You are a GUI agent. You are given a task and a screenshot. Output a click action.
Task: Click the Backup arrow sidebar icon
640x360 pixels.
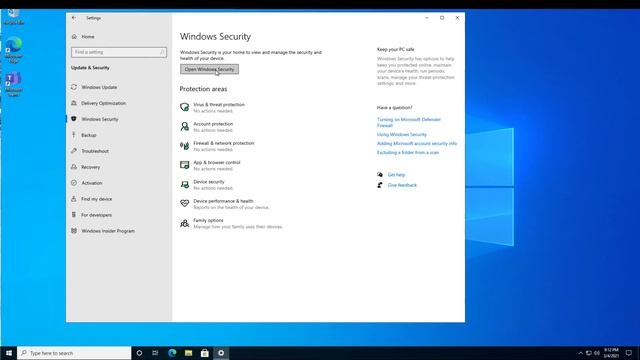pyautogui.click(x=74, y=135)
